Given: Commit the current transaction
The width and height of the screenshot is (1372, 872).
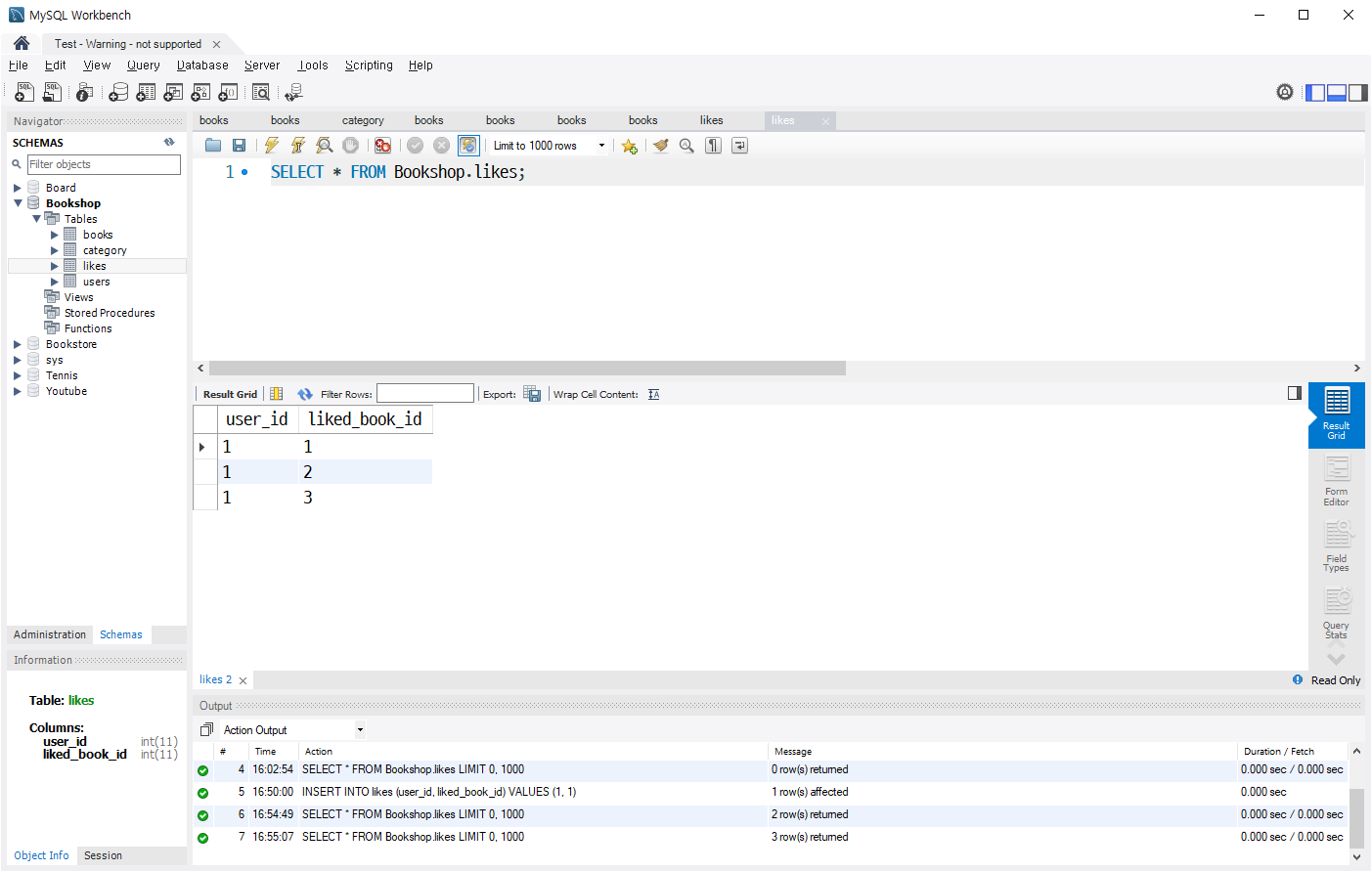Looking at the screenshot, I should tap(415, 146).
